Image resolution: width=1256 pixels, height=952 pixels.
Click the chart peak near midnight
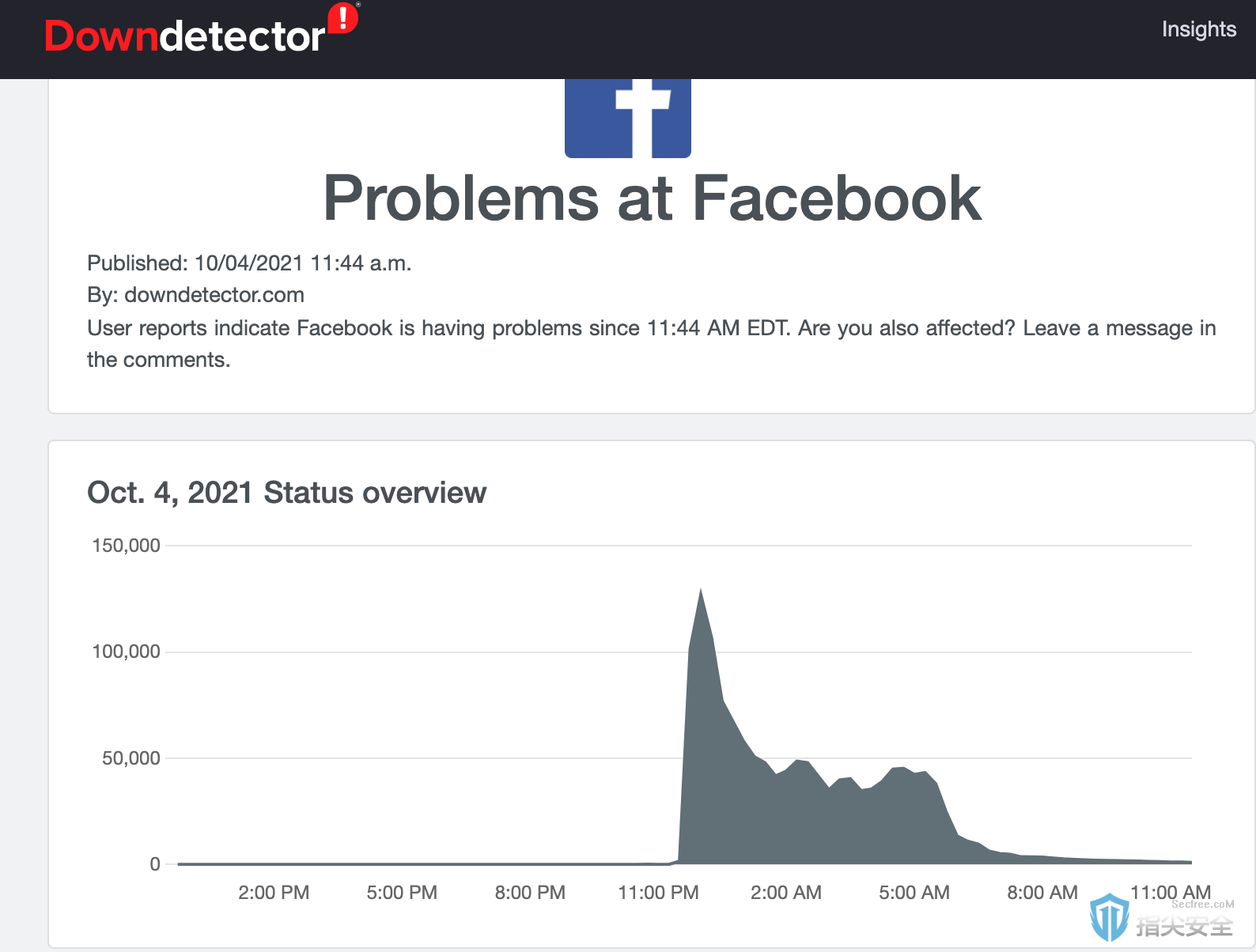coord(700,591)
